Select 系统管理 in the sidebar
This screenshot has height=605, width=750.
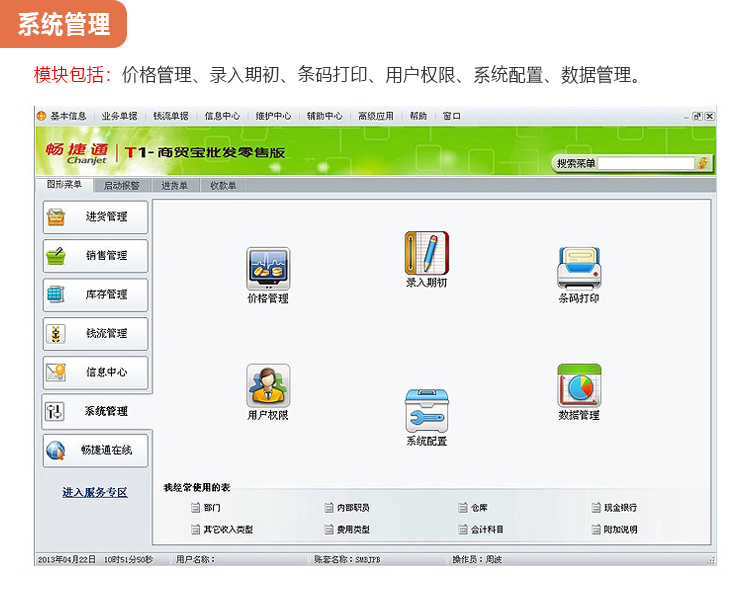click(x=95, y=411)
